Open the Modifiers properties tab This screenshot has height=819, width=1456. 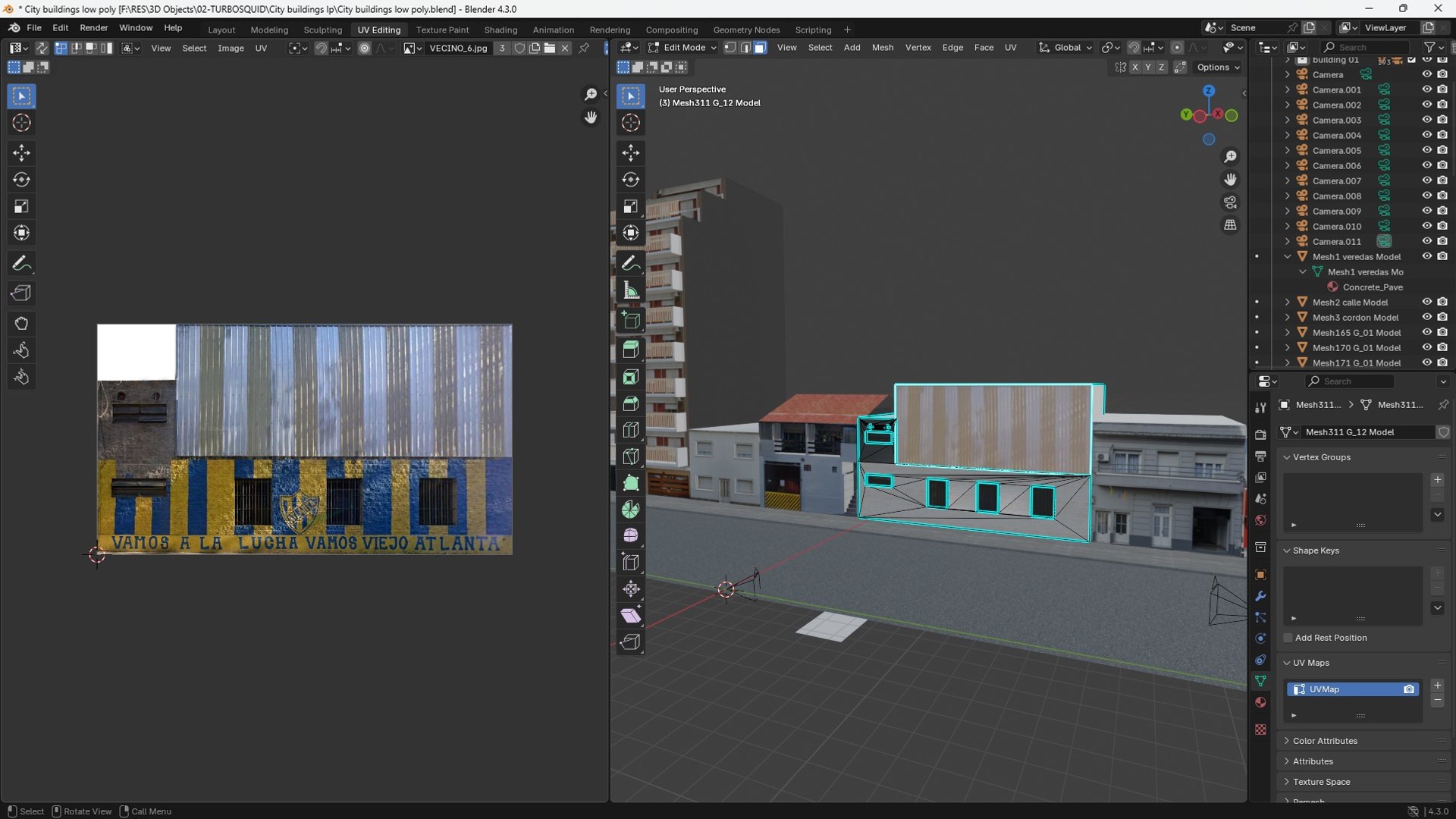[x=1260, y=596]
